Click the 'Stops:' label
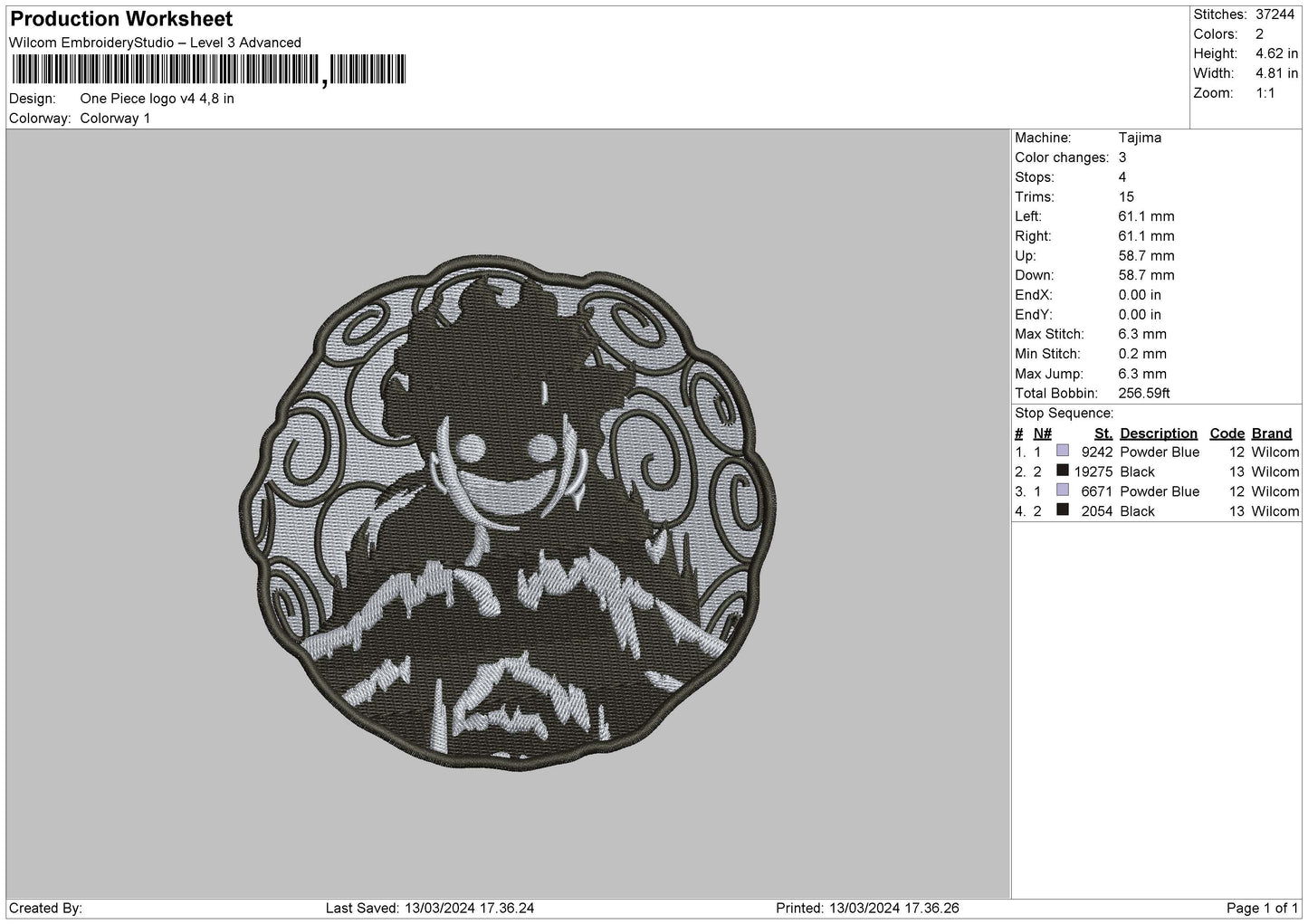The image size is (1308, 924). click(1035, 177)
